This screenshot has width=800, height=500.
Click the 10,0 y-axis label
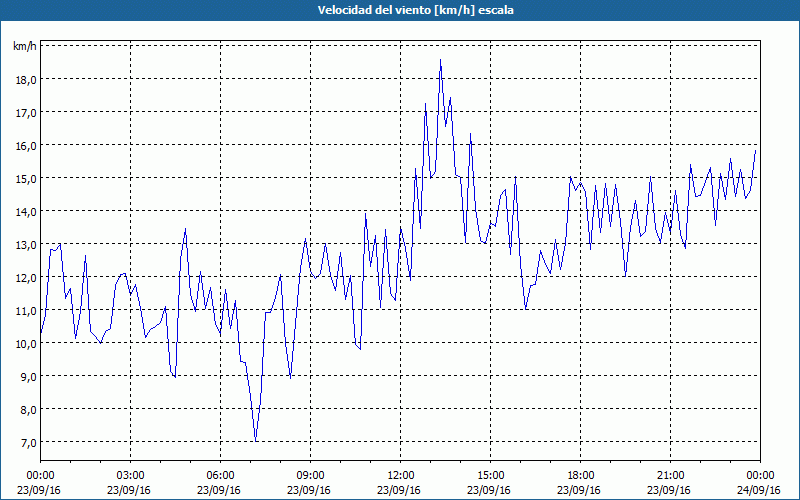(26, 344)
